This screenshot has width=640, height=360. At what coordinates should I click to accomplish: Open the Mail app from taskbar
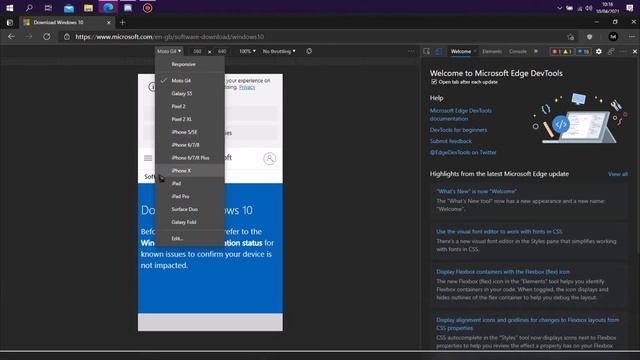pos(69,8)
